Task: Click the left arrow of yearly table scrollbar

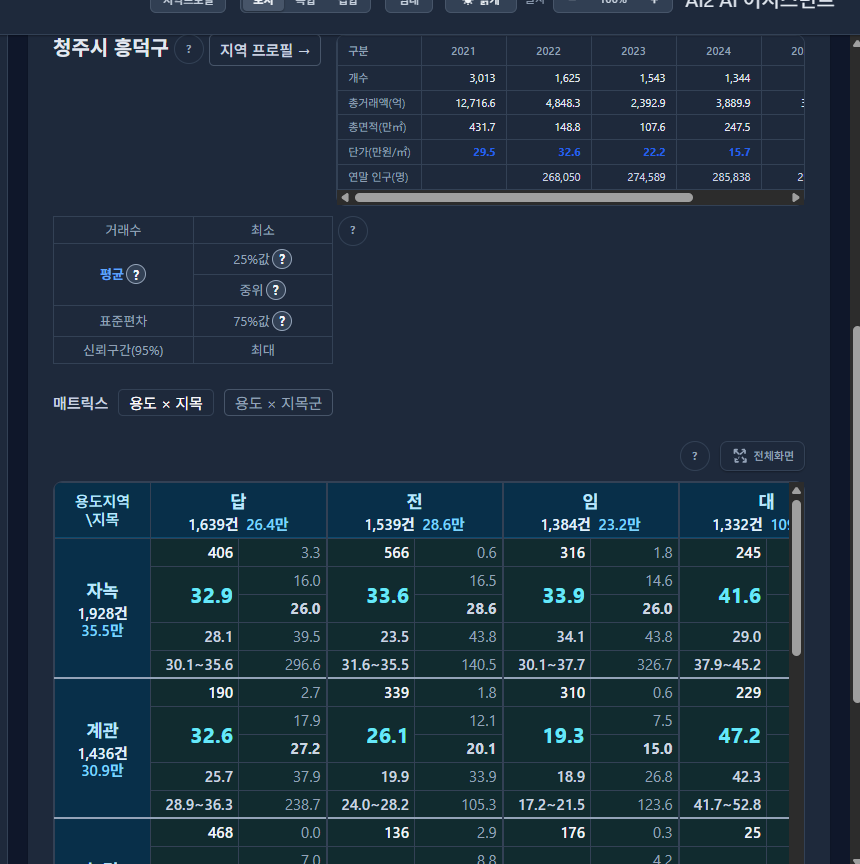Action: click(x=345, y=197)
